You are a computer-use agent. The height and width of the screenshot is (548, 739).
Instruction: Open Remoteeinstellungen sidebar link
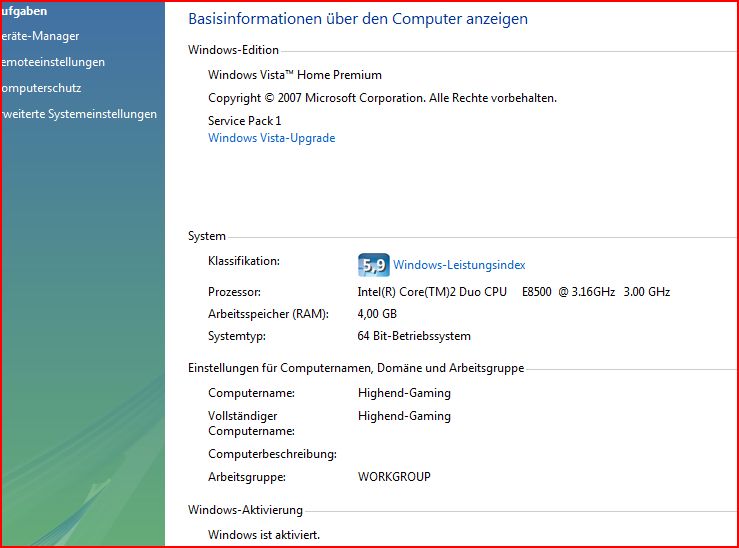pos(53,62)
